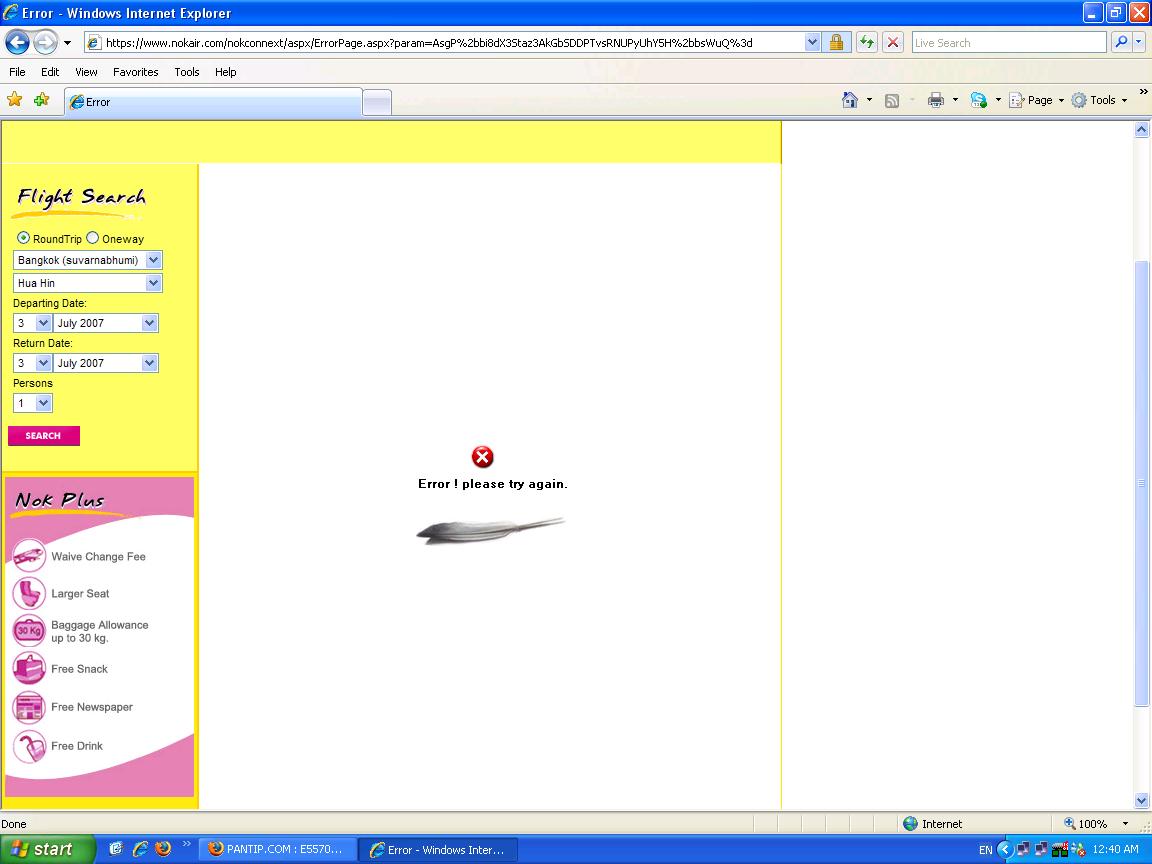Click the Free Drink icon
The height and width of the screenshot is (864, 1152).
click(29, 746)
